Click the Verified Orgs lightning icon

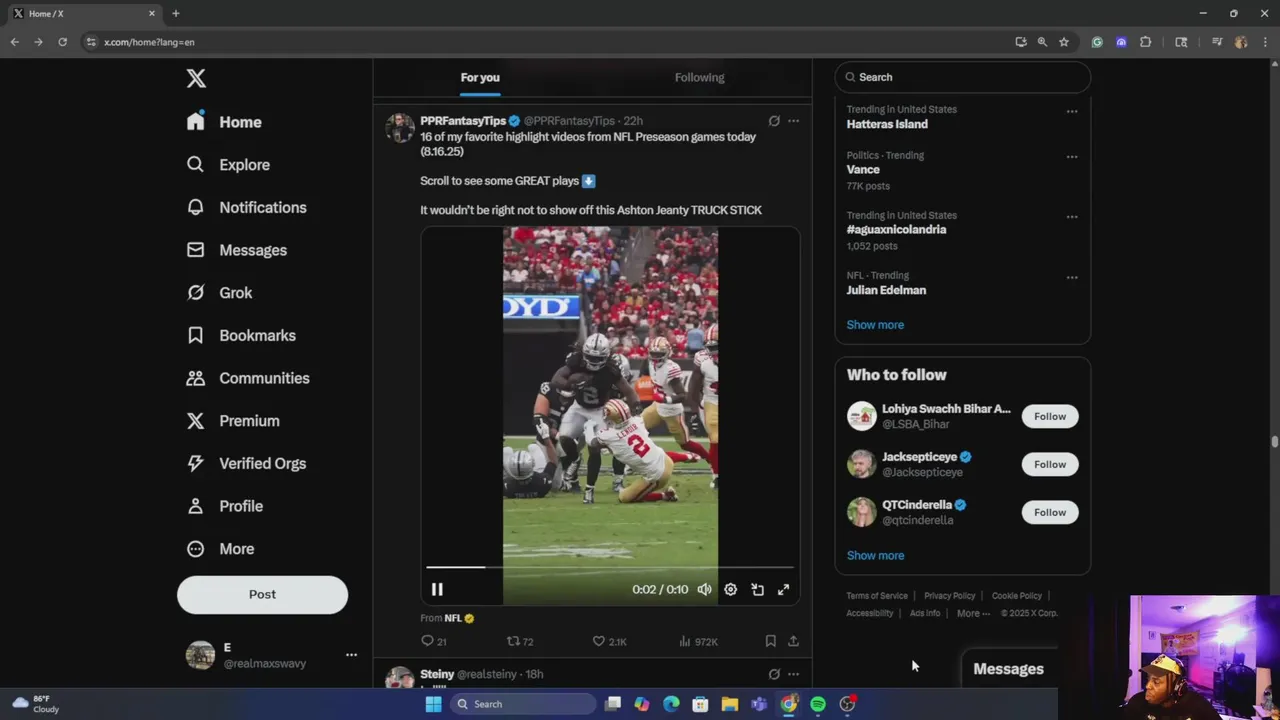tap(196, 463)
